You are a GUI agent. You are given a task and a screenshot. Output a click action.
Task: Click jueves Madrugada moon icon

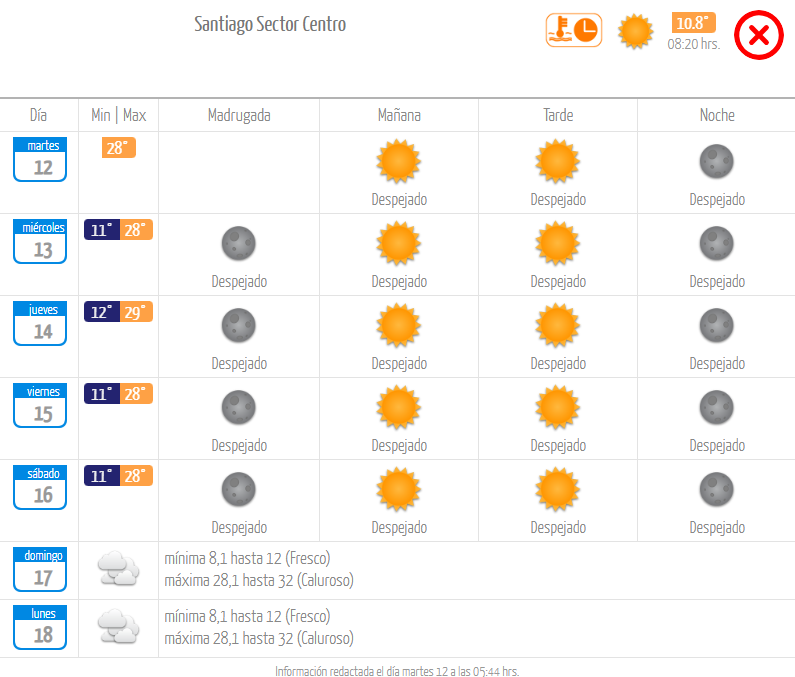pyautogui.click(x=239, y=326)
